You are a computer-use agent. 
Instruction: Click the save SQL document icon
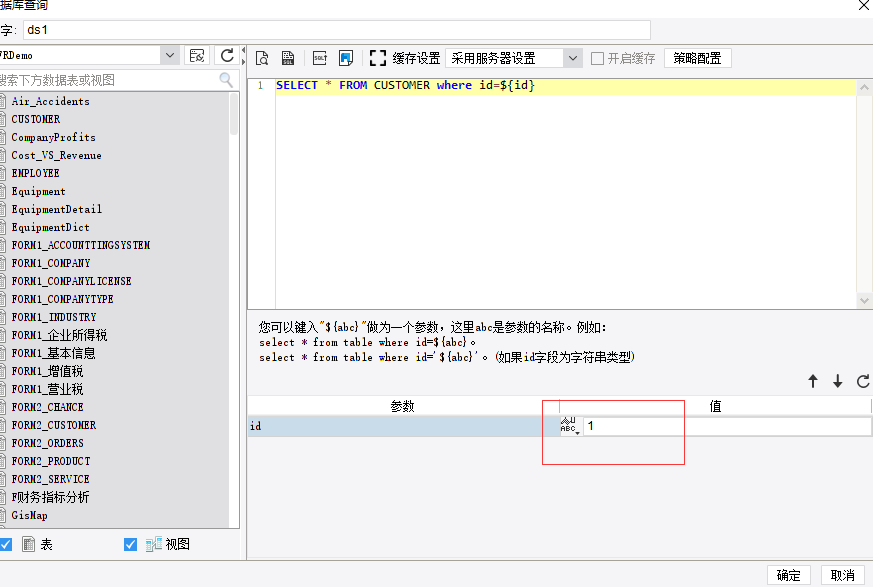click(x=288, y=58)
